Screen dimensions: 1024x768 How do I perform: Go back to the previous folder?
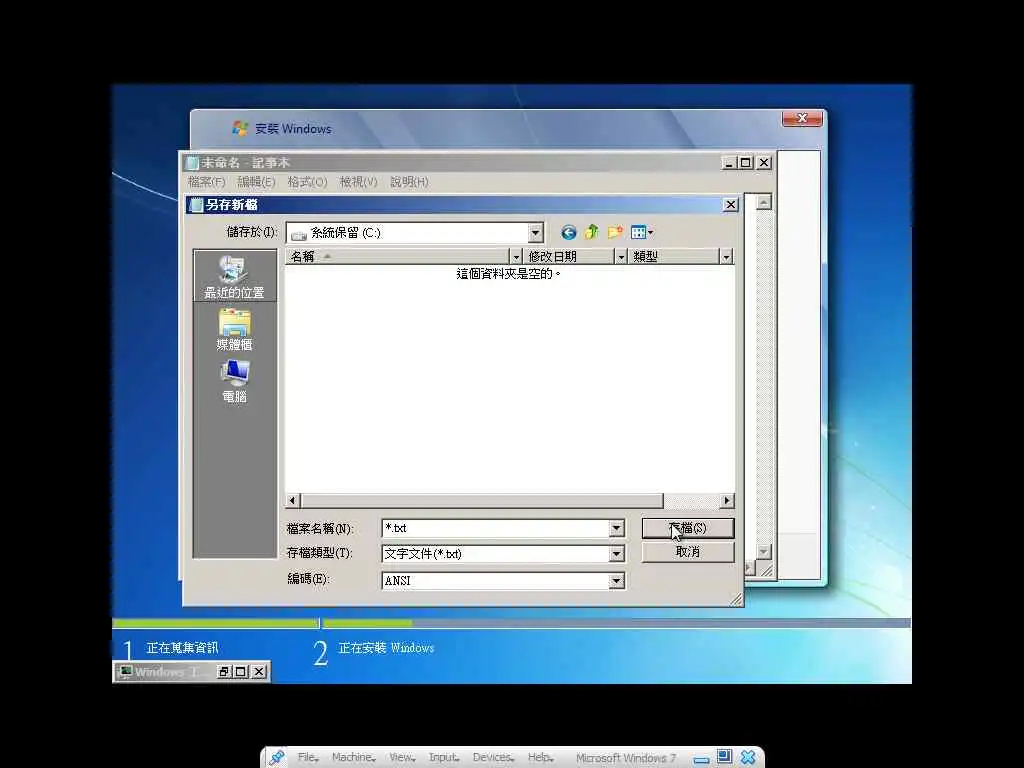pos(568,232)
